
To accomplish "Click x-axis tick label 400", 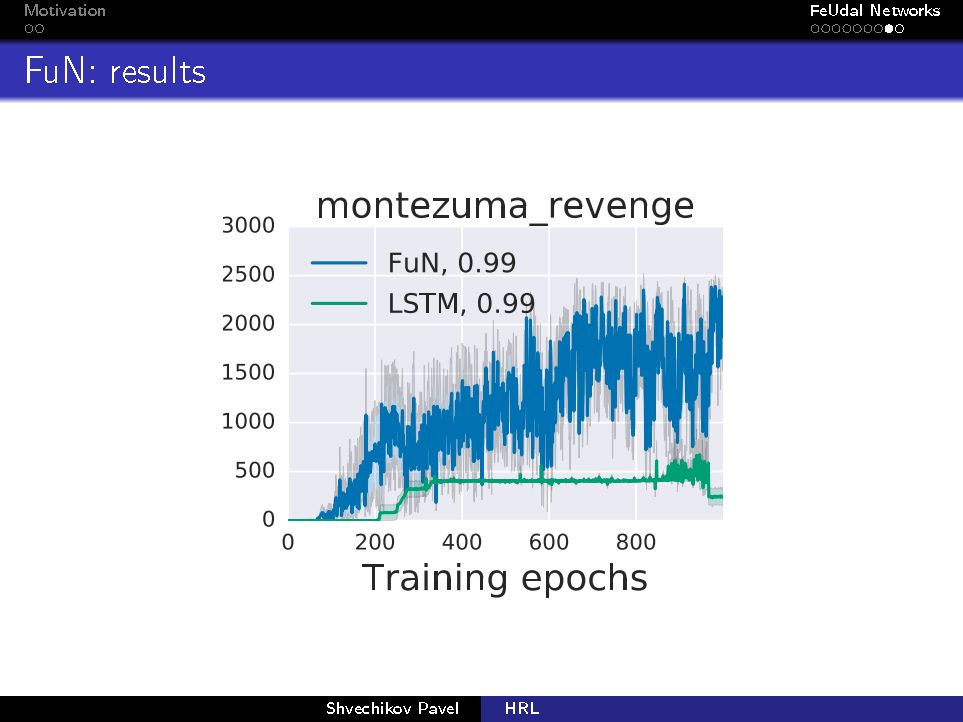I will coord(462,542).
